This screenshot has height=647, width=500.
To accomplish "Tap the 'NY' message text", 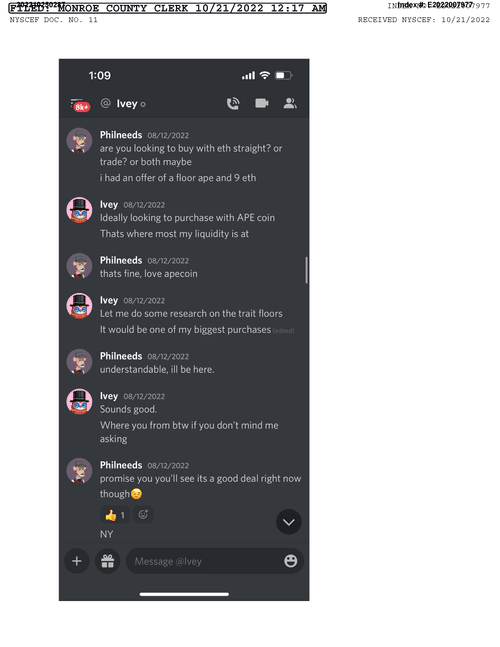I will point(106,534).
